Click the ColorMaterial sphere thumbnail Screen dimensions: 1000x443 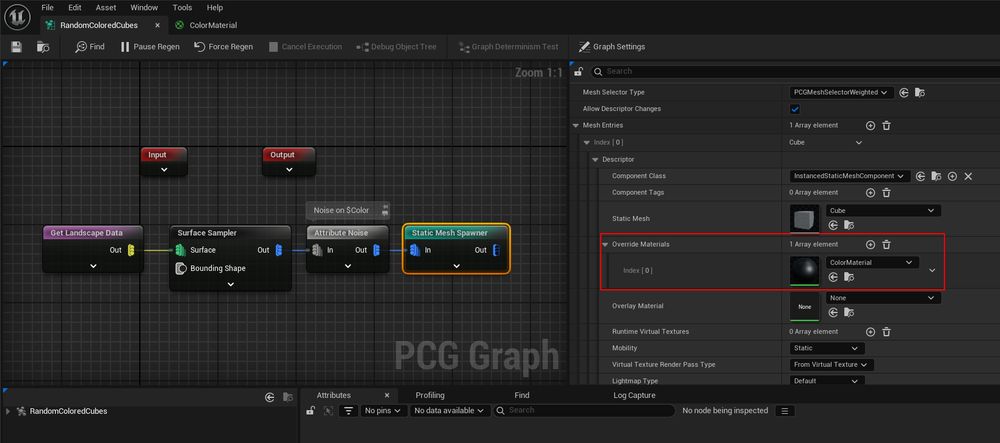coord(804,271)
